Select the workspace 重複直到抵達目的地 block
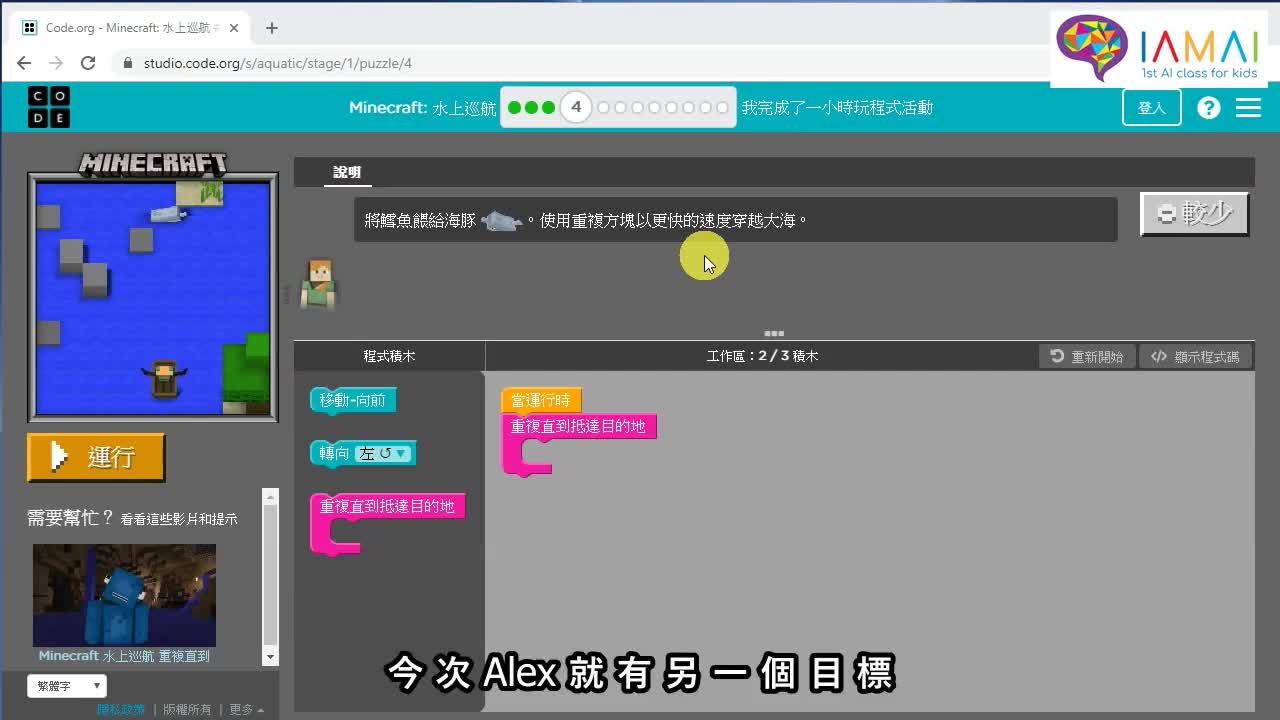1280x720 pixels. pos(579,427)
